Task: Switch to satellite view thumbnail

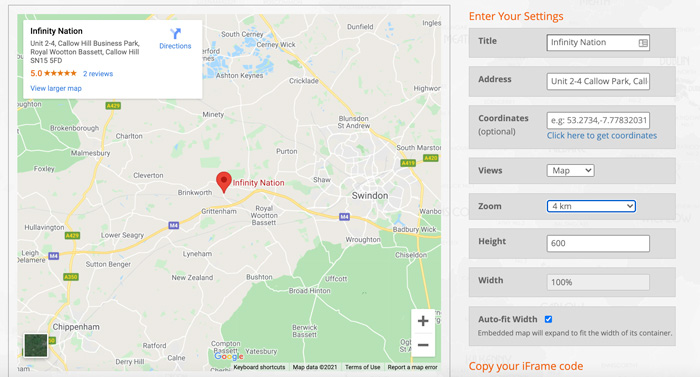Action: (36, 345)
